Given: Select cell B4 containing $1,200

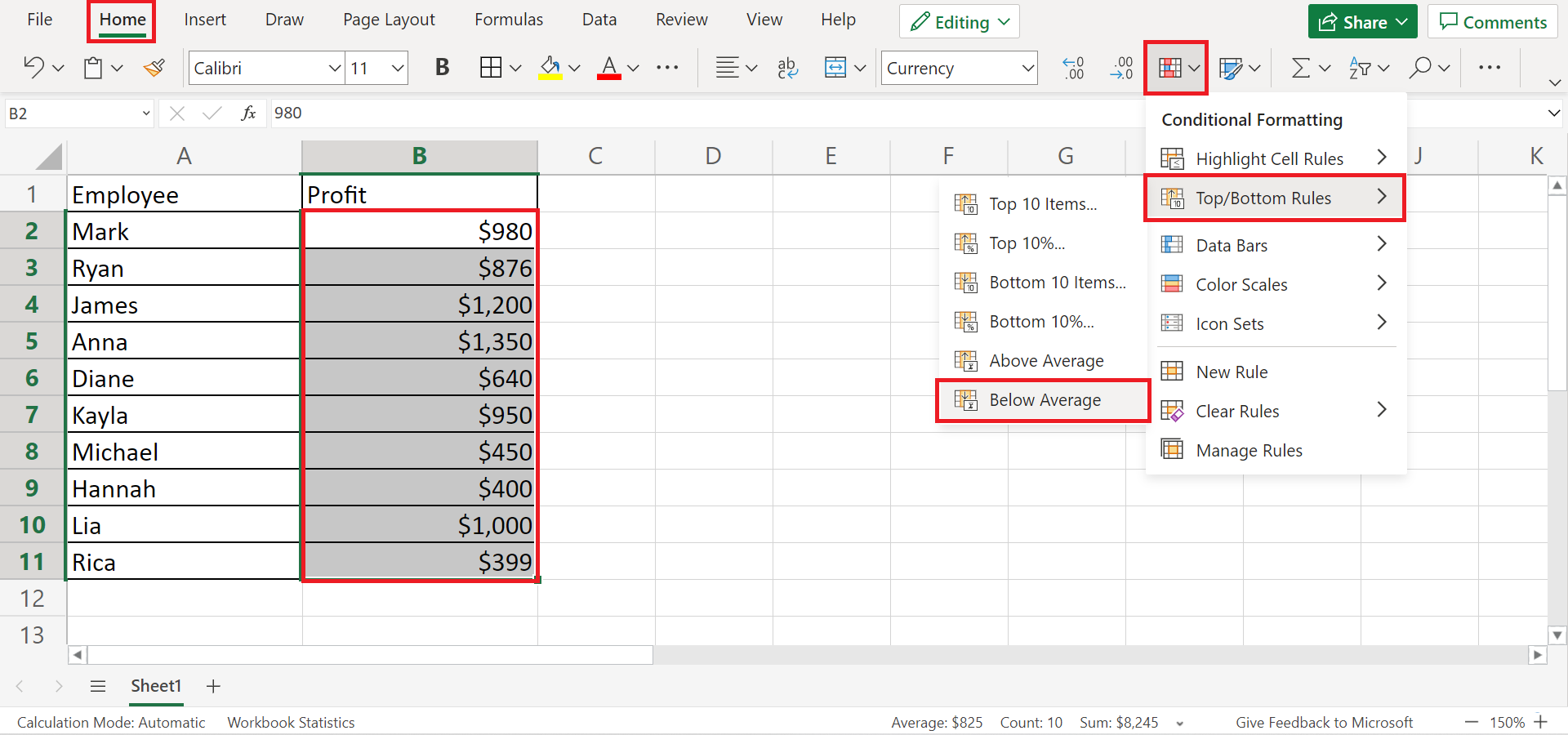Looking at the screenshot, I should [x=420, y=305].
